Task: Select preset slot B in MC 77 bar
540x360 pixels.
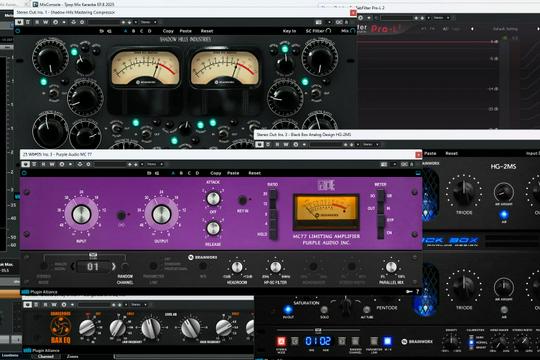Action: [x=181, y=173]
